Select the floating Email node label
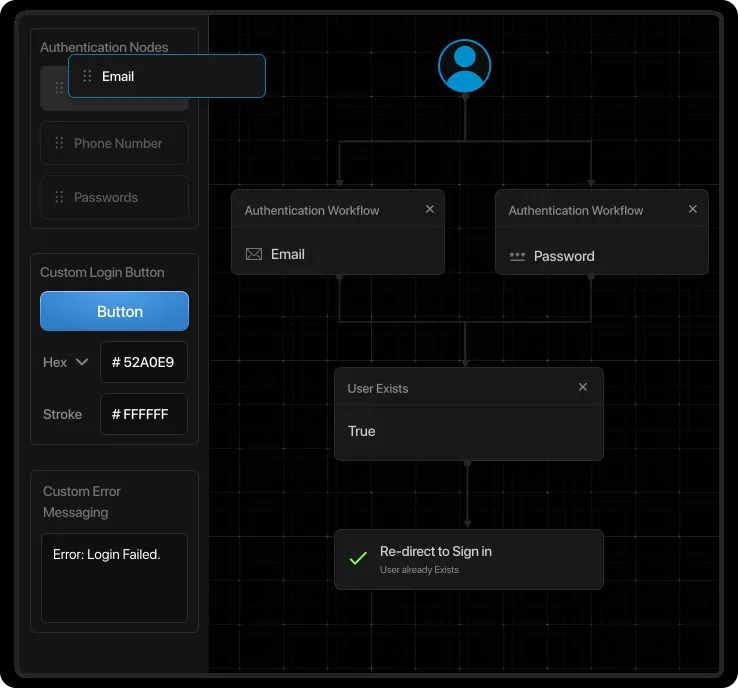This screenshot has width=738, height=688. [118, 76]
